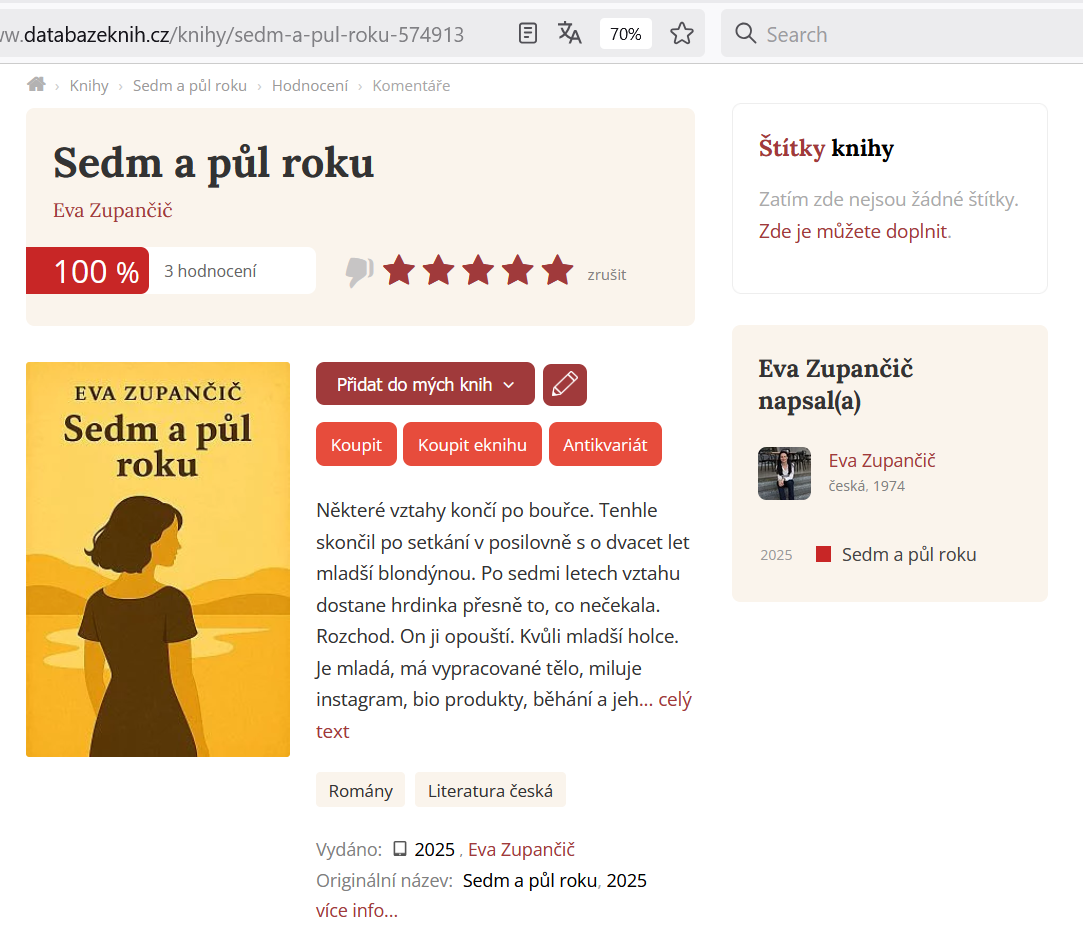Open Knihy breadcrumb link
This screenshot has width=1083, height=937.
click(89, 86)
